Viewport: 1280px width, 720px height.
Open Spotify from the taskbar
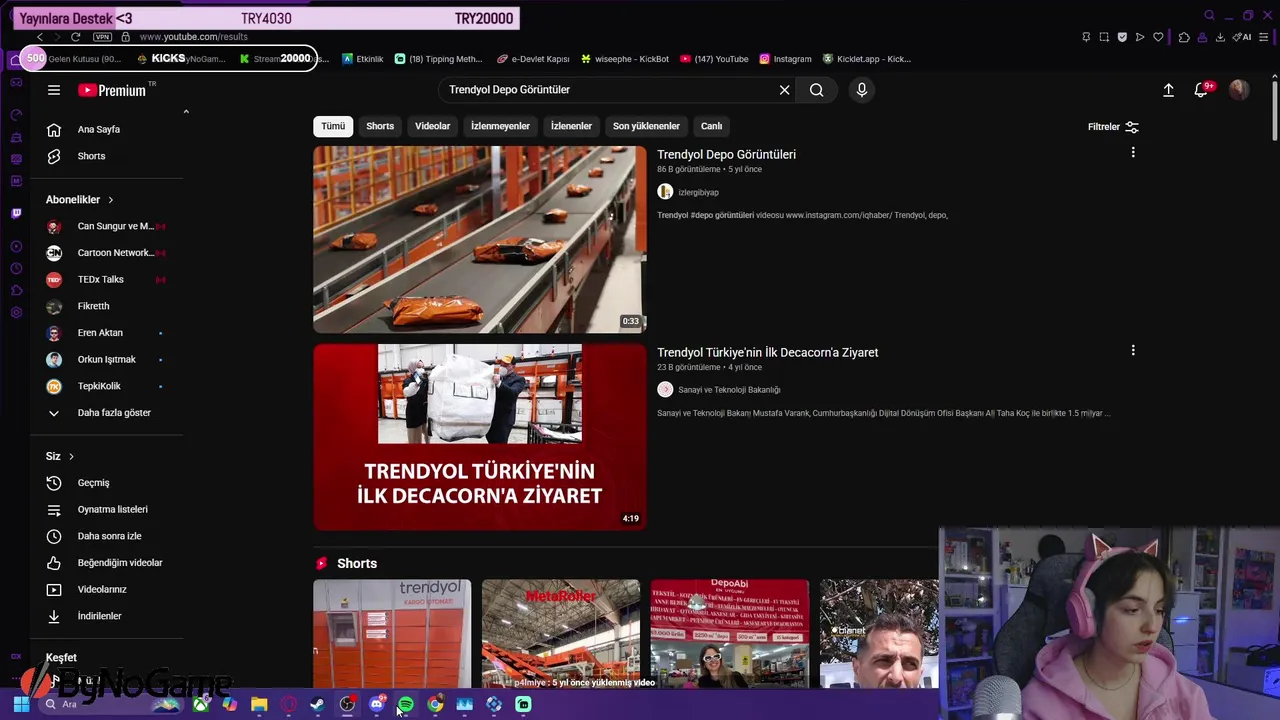(406, 705)
